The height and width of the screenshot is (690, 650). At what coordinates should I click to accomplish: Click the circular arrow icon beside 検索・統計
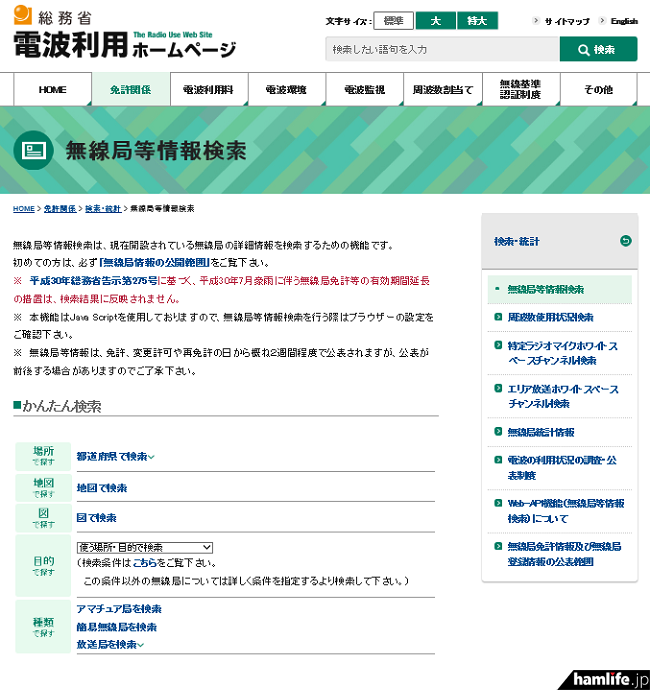coord(626,241)
